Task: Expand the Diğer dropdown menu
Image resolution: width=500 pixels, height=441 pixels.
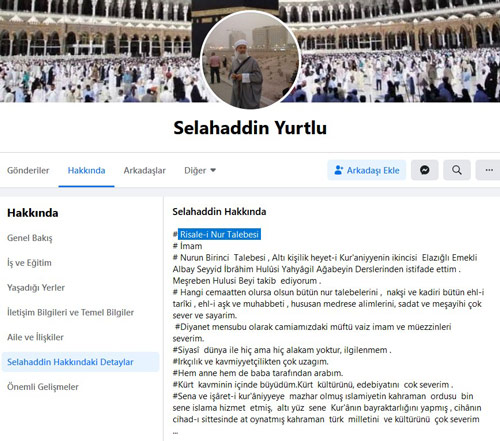Action: (200, 170)
